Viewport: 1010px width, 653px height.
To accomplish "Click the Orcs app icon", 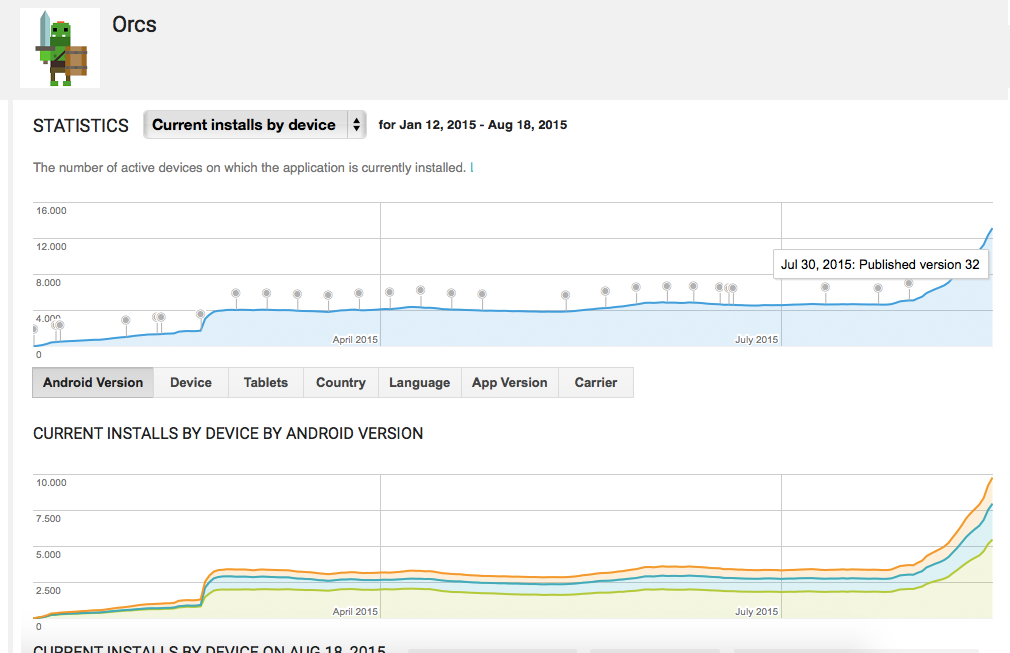I will pyautogui.click(x=60, y=48).
